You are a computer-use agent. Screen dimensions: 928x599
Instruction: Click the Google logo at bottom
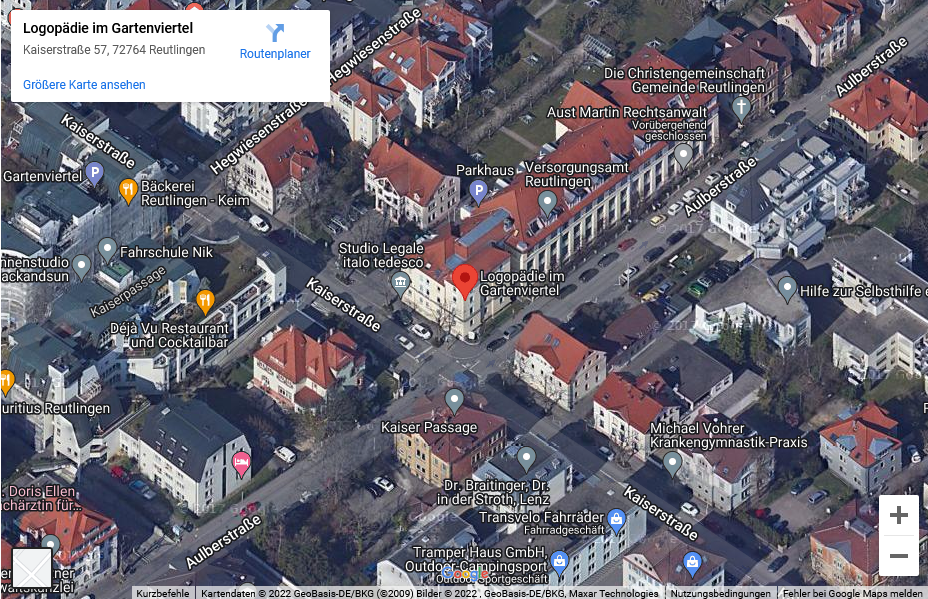tap(465, 574)
